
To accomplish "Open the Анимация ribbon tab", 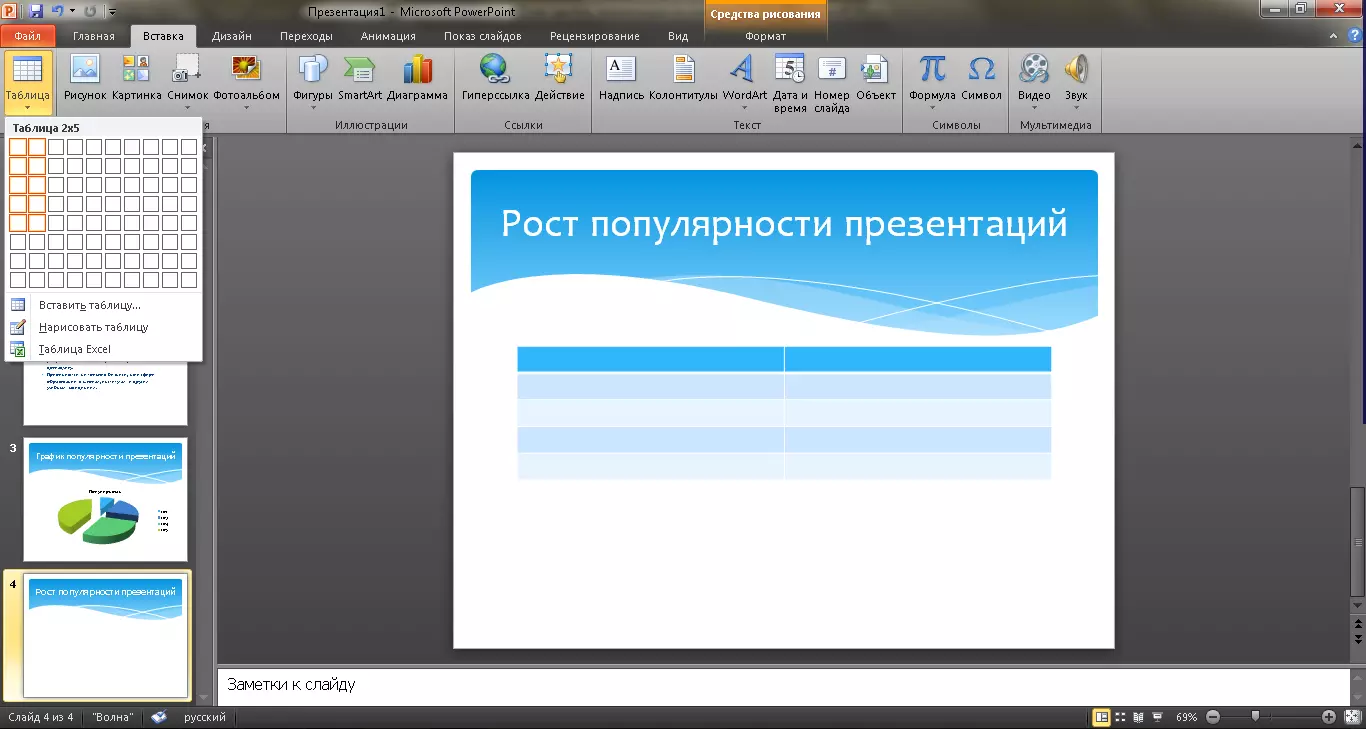I will pos(388,36).
